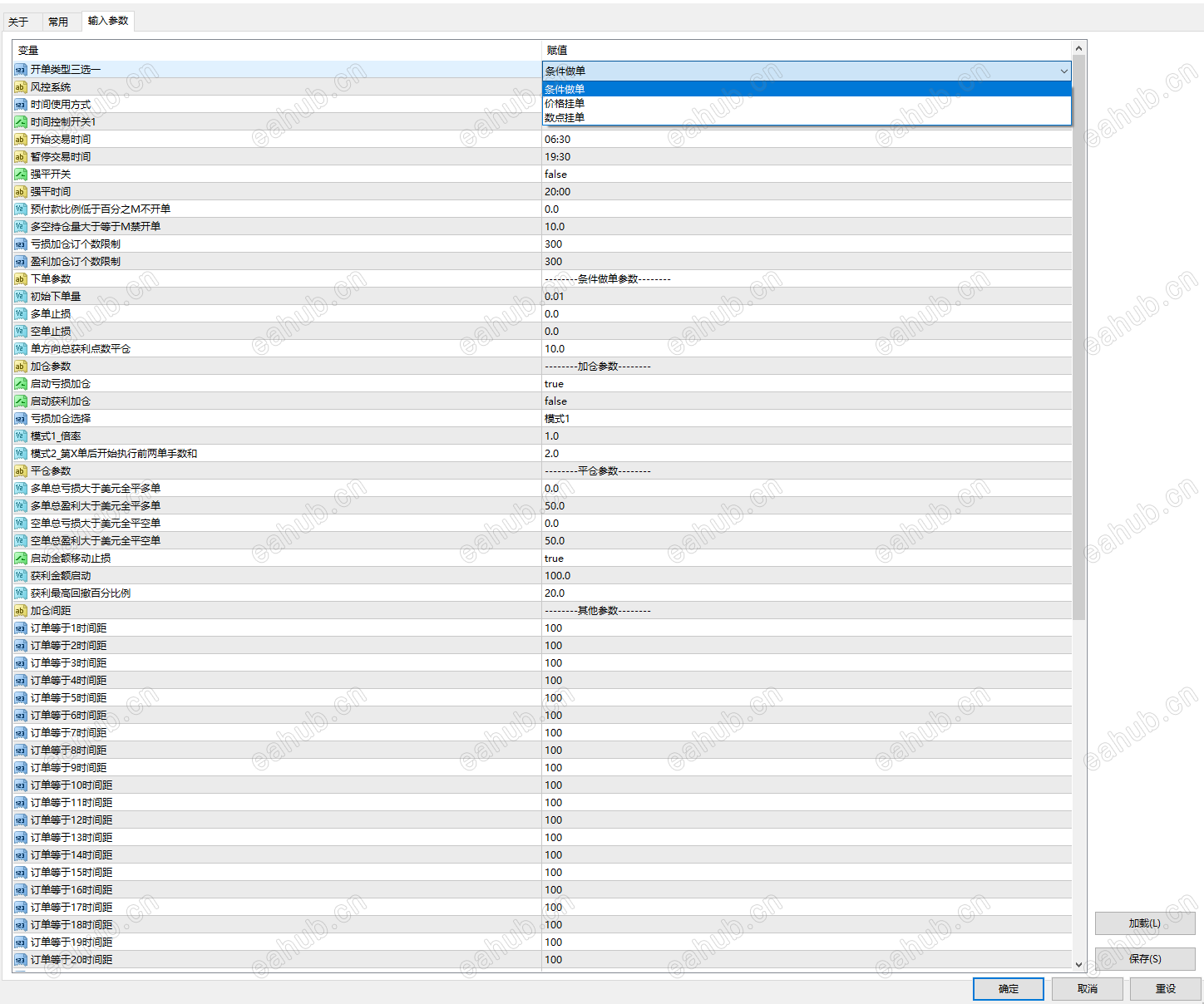Image resolution: width=1204 pixels, height=1004 pixels.
Task: Click the double icon beside 预付款比例低于百分之M不开单
Action: [21, 209]
